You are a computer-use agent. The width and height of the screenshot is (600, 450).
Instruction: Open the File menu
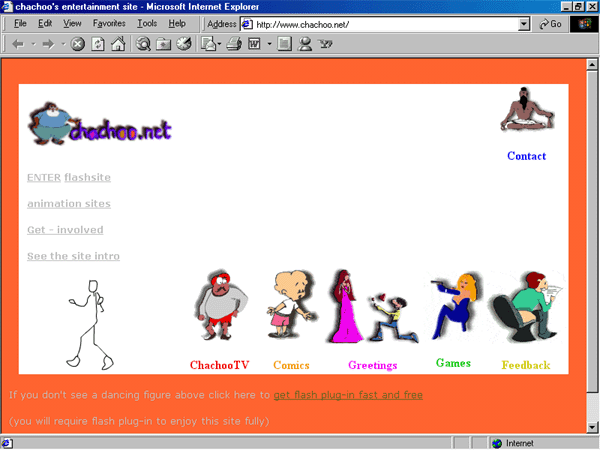click(x=20, y=24)
